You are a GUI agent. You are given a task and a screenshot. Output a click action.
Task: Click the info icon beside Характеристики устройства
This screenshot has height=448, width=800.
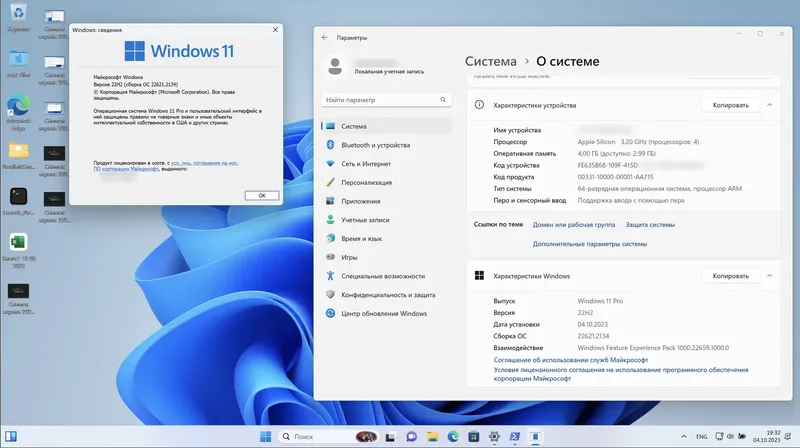pos(479,105)
